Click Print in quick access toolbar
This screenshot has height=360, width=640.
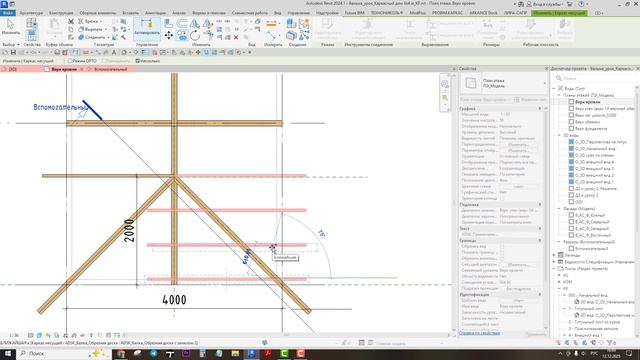[x=57, y=52]
